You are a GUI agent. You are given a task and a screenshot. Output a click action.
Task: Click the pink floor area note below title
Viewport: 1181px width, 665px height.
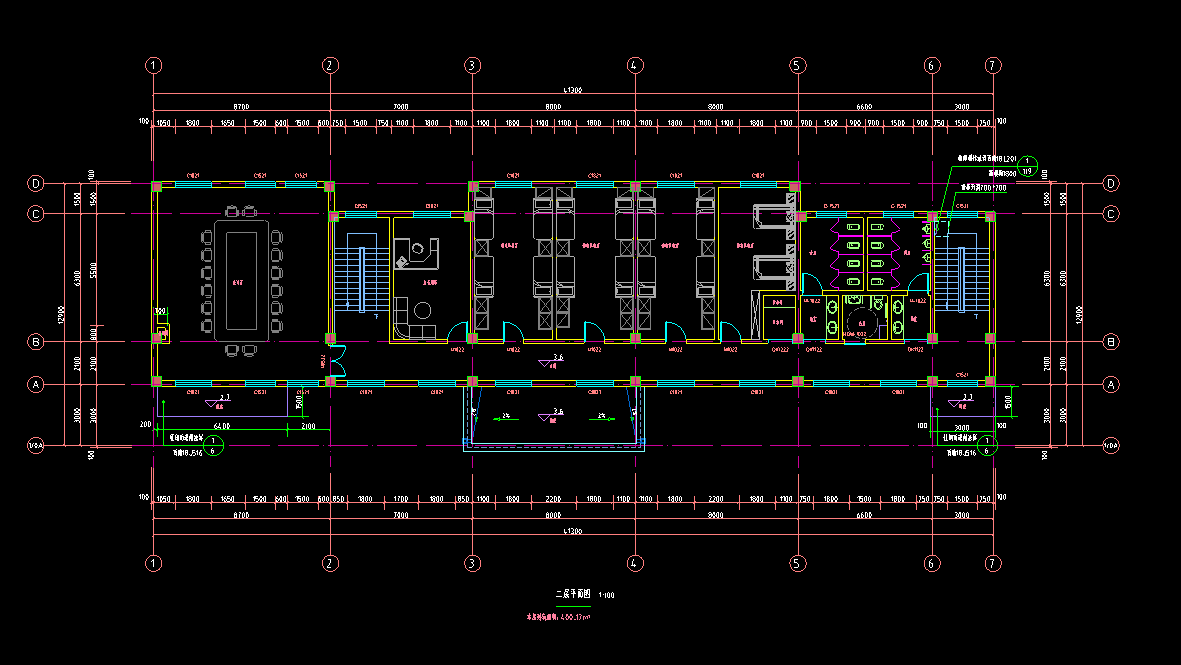(559, 617)
